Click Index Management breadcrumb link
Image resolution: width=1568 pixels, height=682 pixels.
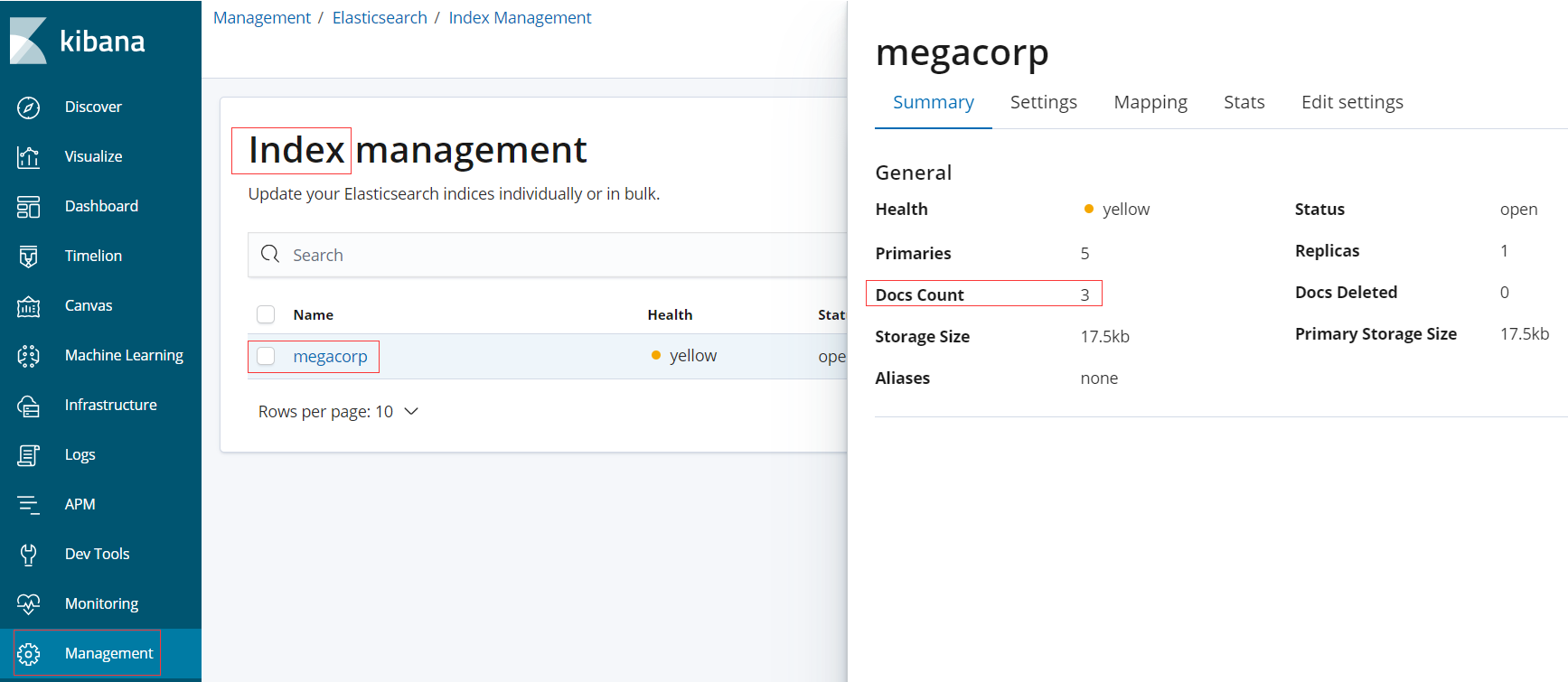click(x=520, y=17)
